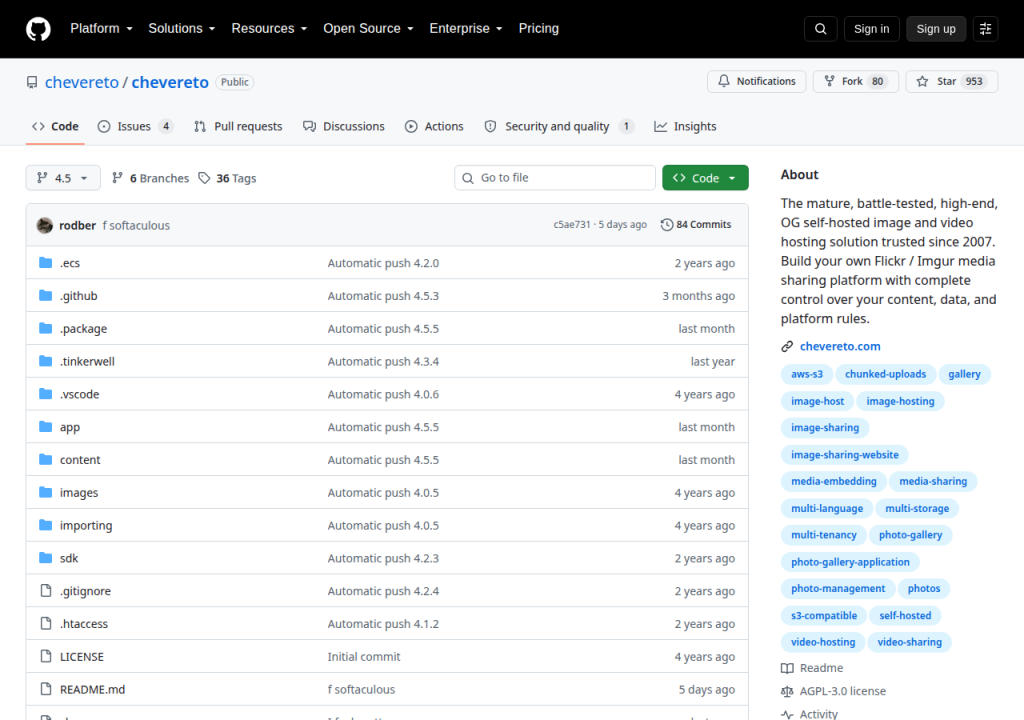Open the chevereto repository name link
The width and height of the screenshot is (1024, 720).
[x=170, y=82]
